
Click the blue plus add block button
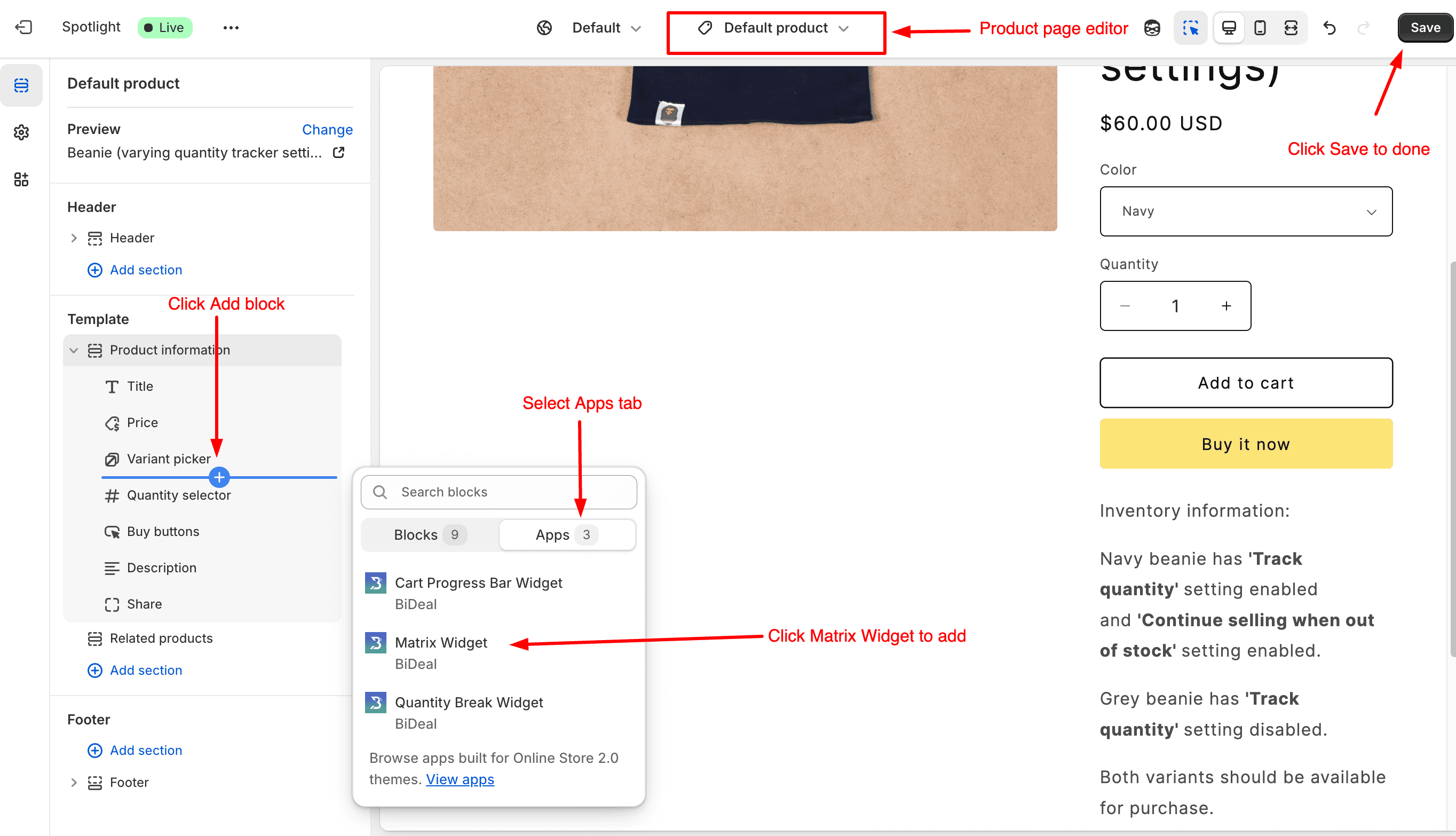tap(219, 477)
